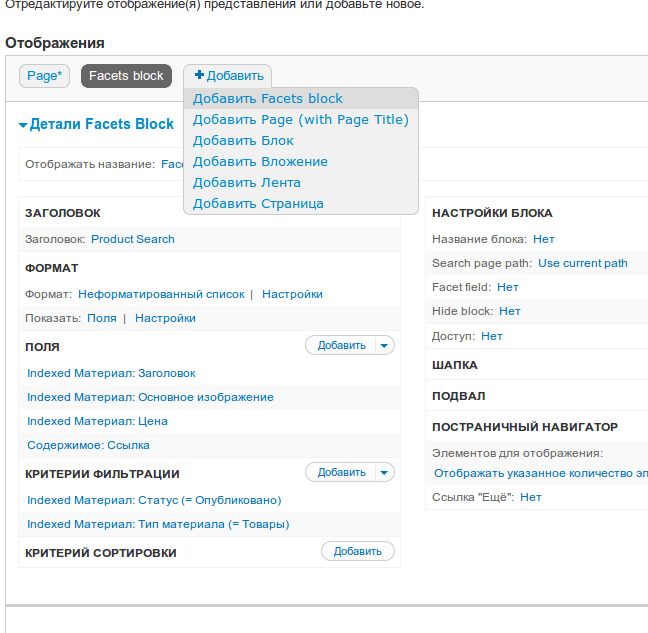Click the plus Добавить display button
Image resolution: width=648 pixels, height=633 pixels.
coord(228,76)
